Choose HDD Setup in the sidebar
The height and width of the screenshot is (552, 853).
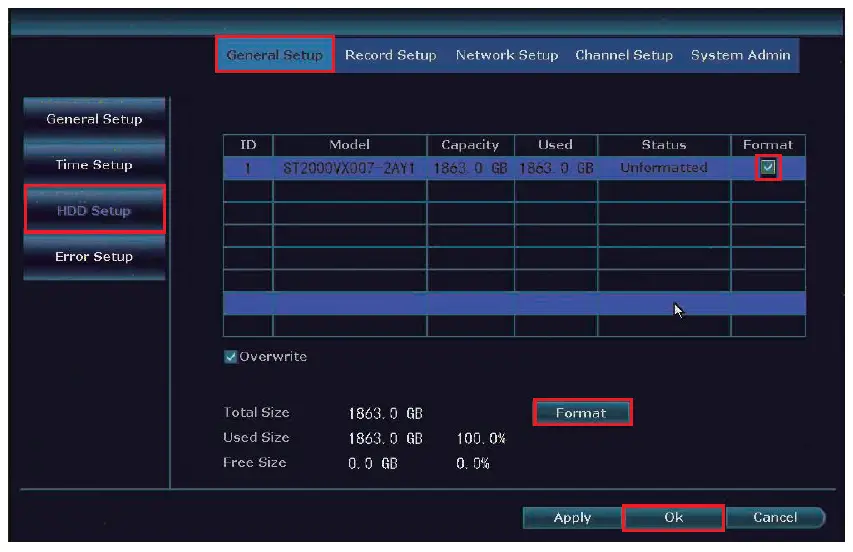94,211
